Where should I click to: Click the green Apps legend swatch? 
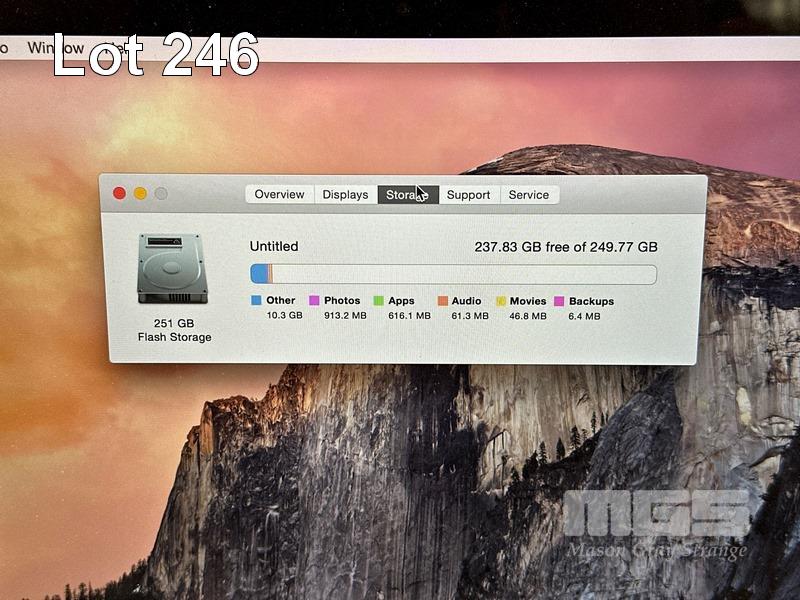click(x=379, y=300)
